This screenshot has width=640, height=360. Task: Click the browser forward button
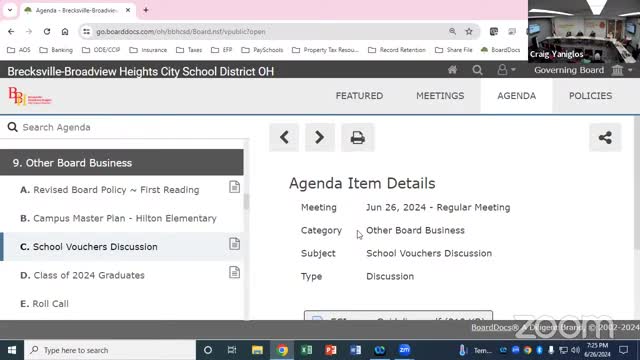[x=29, y=31]
